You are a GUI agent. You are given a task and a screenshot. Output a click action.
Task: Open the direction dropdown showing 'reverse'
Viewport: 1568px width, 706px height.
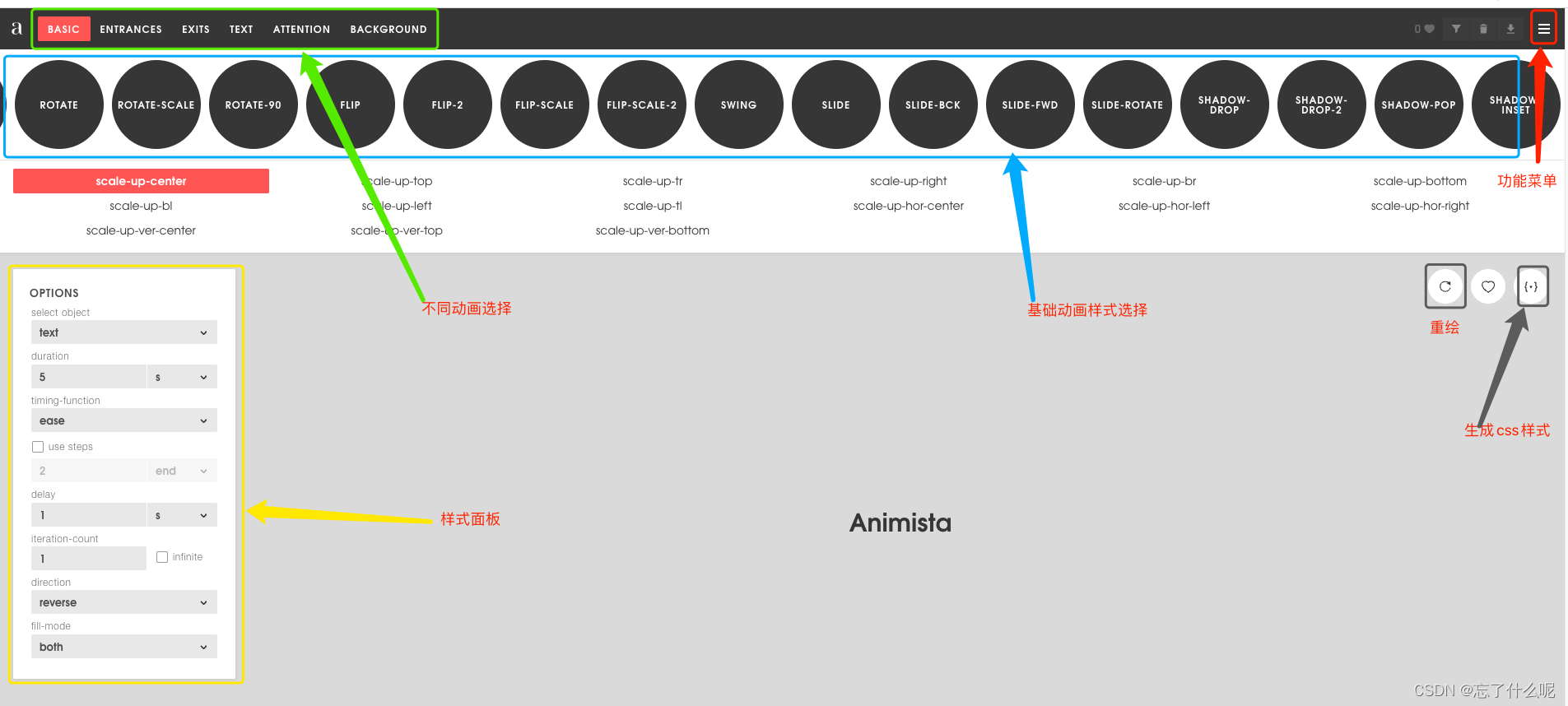point(124,602)
